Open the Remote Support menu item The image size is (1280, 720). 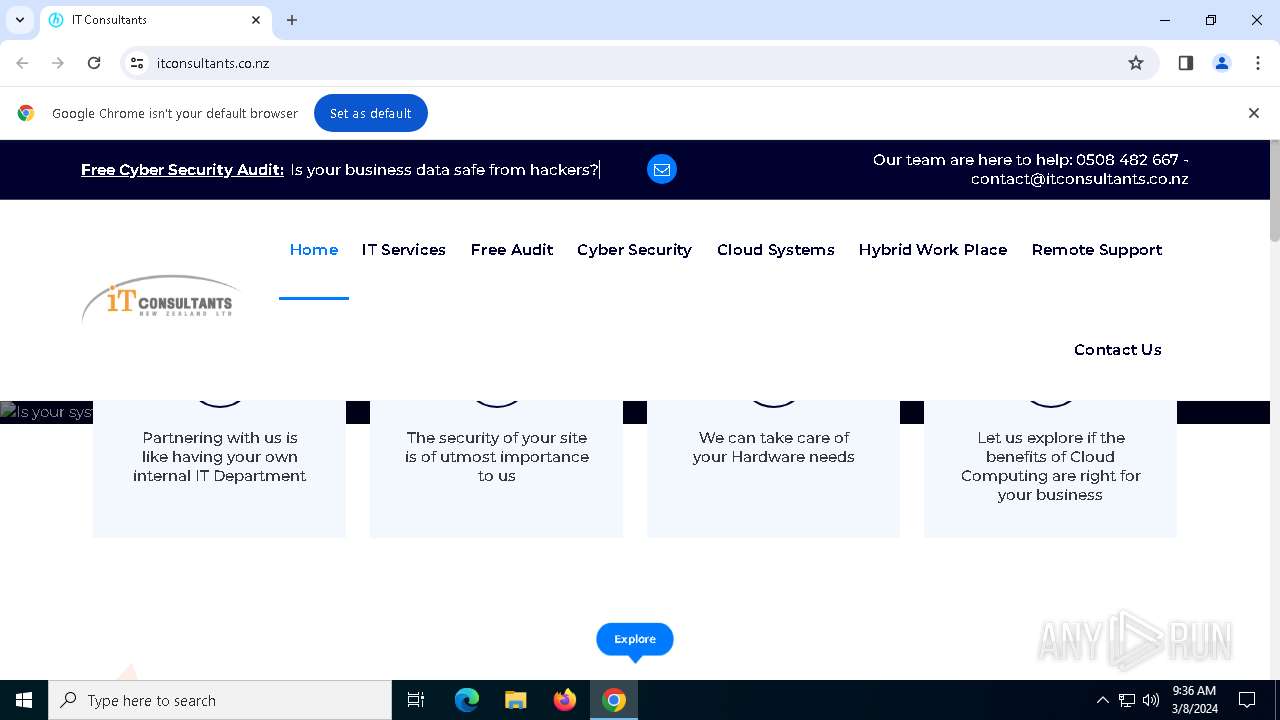1097,250
